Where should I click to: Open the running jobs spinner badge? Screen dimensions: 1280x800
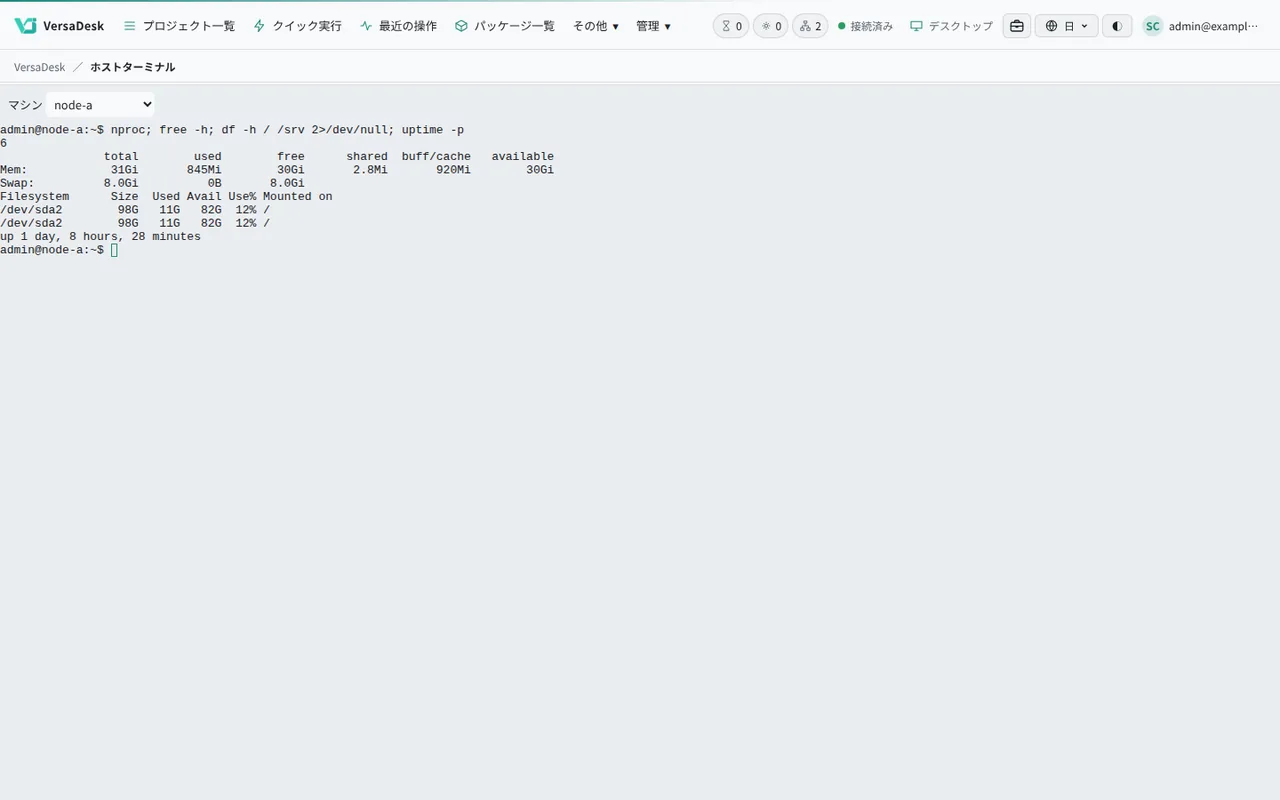click(771, 26)
